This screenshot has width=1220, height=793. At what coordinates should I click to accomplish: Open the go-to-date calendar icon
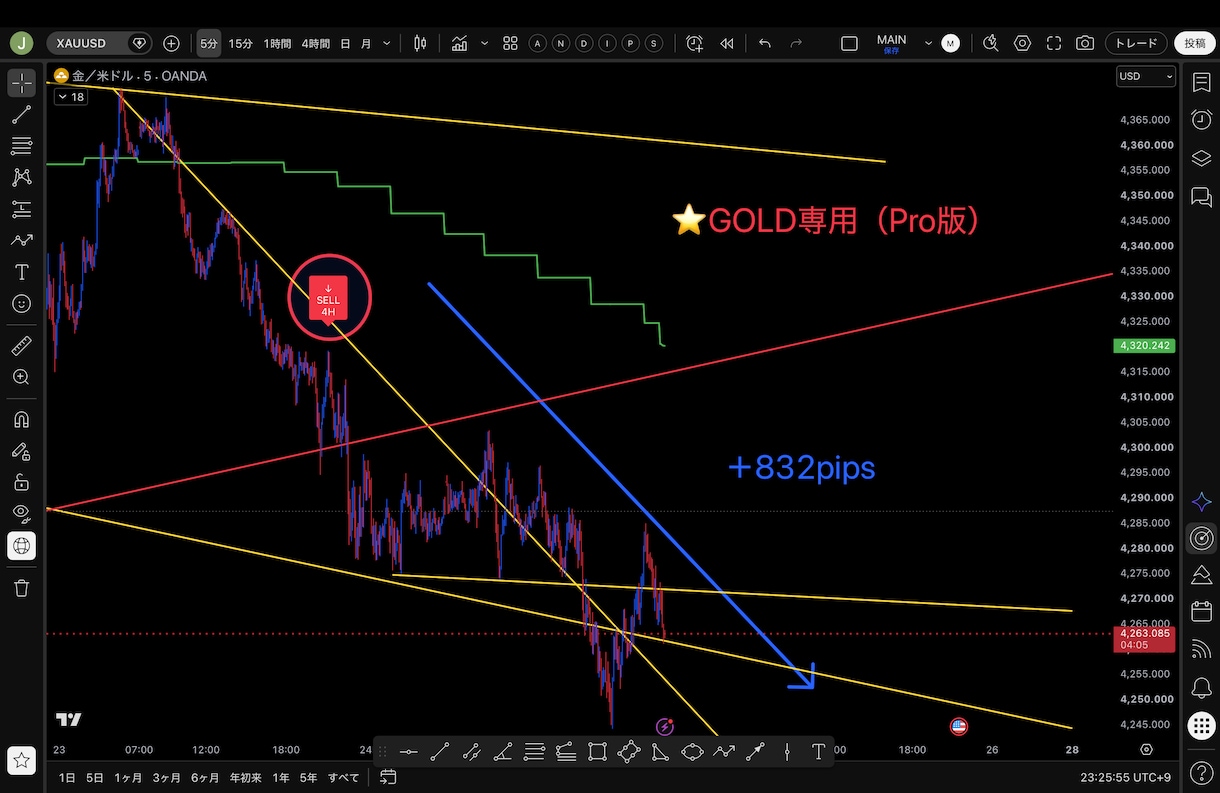(388, 777)
